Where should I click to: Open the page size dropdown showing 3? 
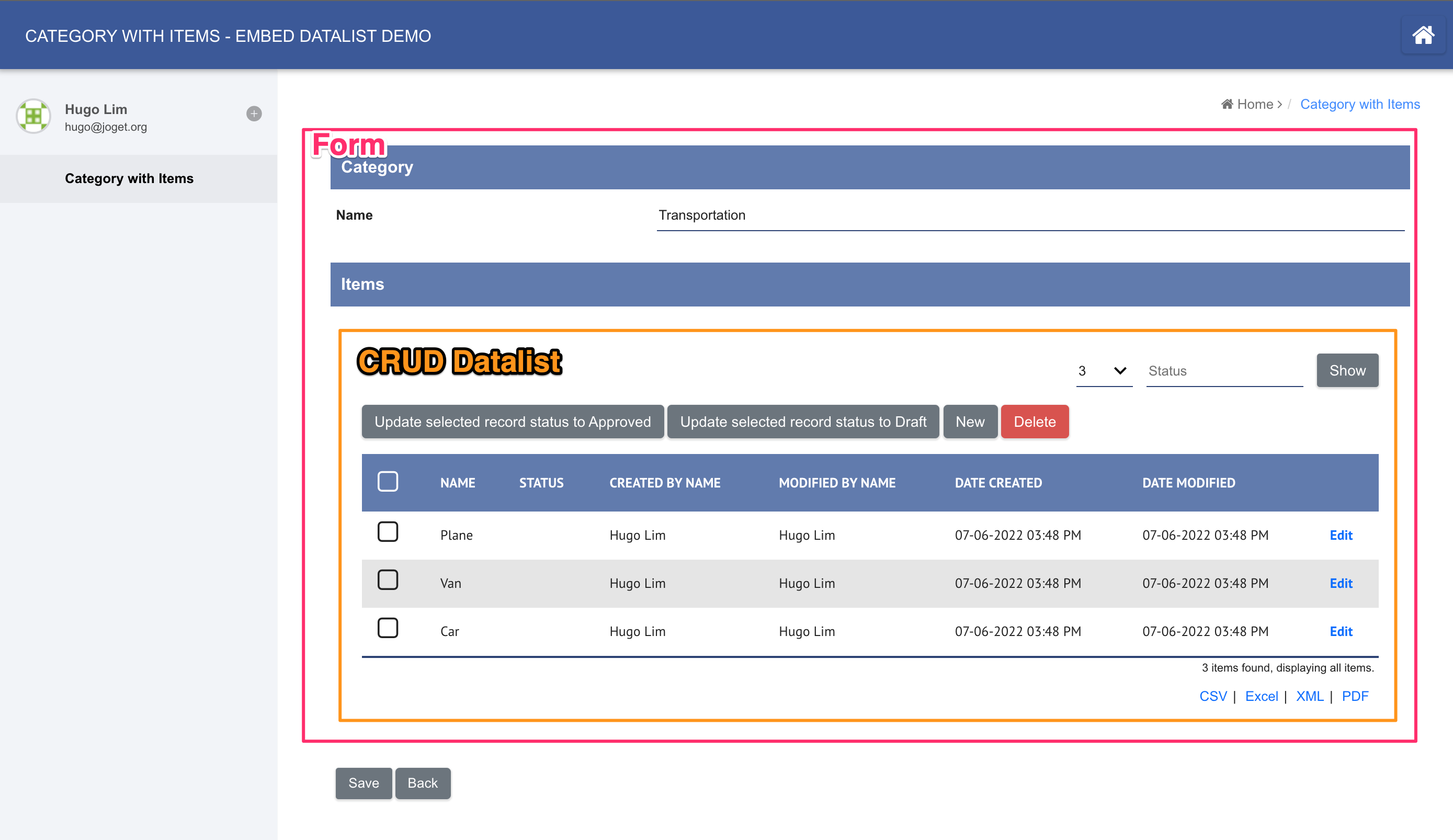(1104, 371)
